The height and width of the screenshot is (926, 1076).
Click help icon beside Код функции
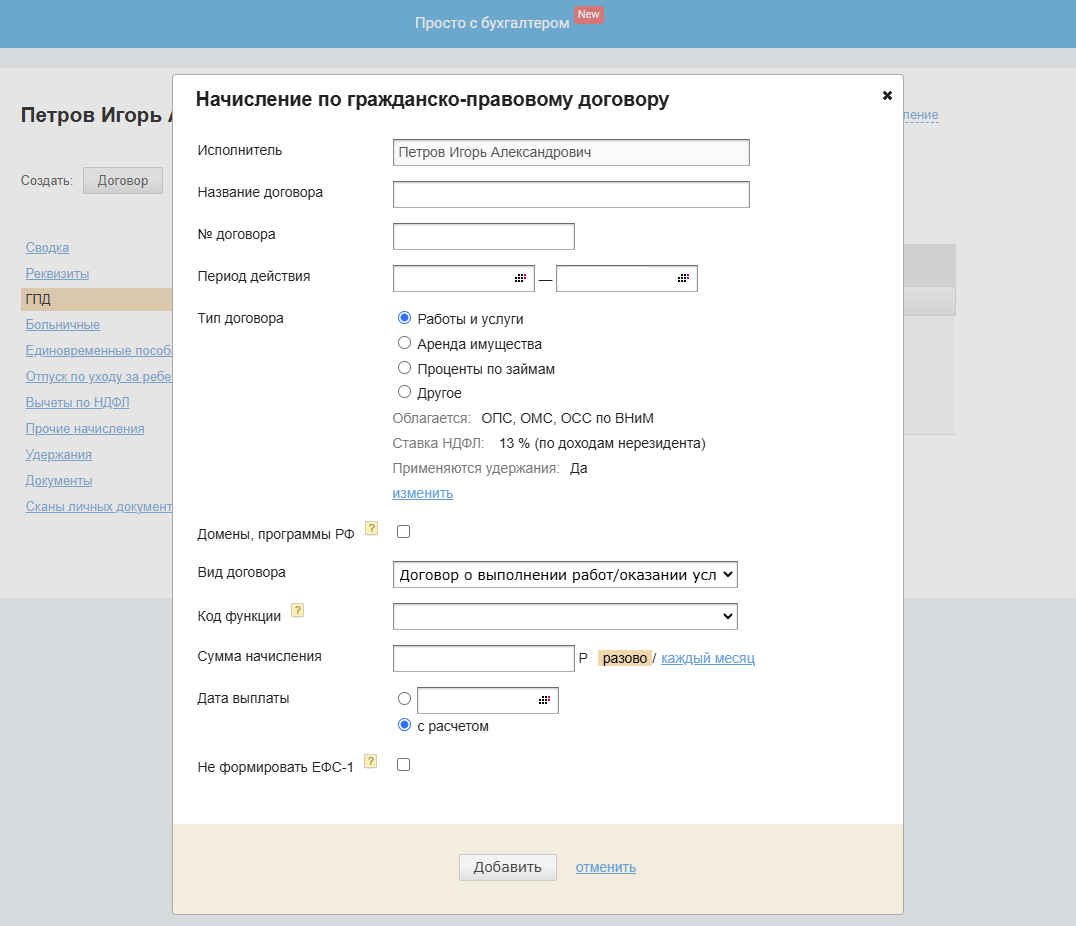click(x=297, y=610)
